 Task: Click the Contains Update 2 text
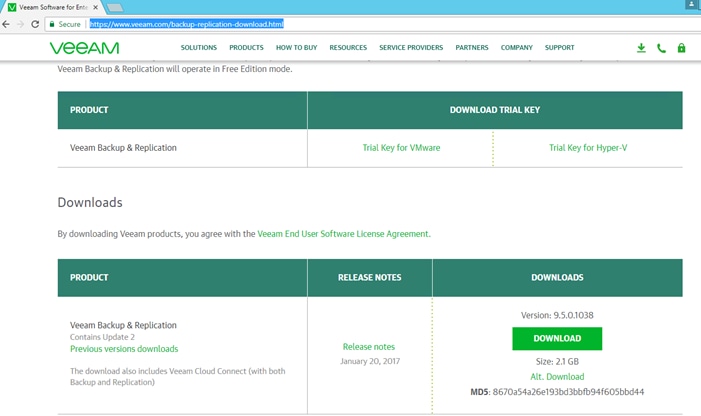(102, 337)
